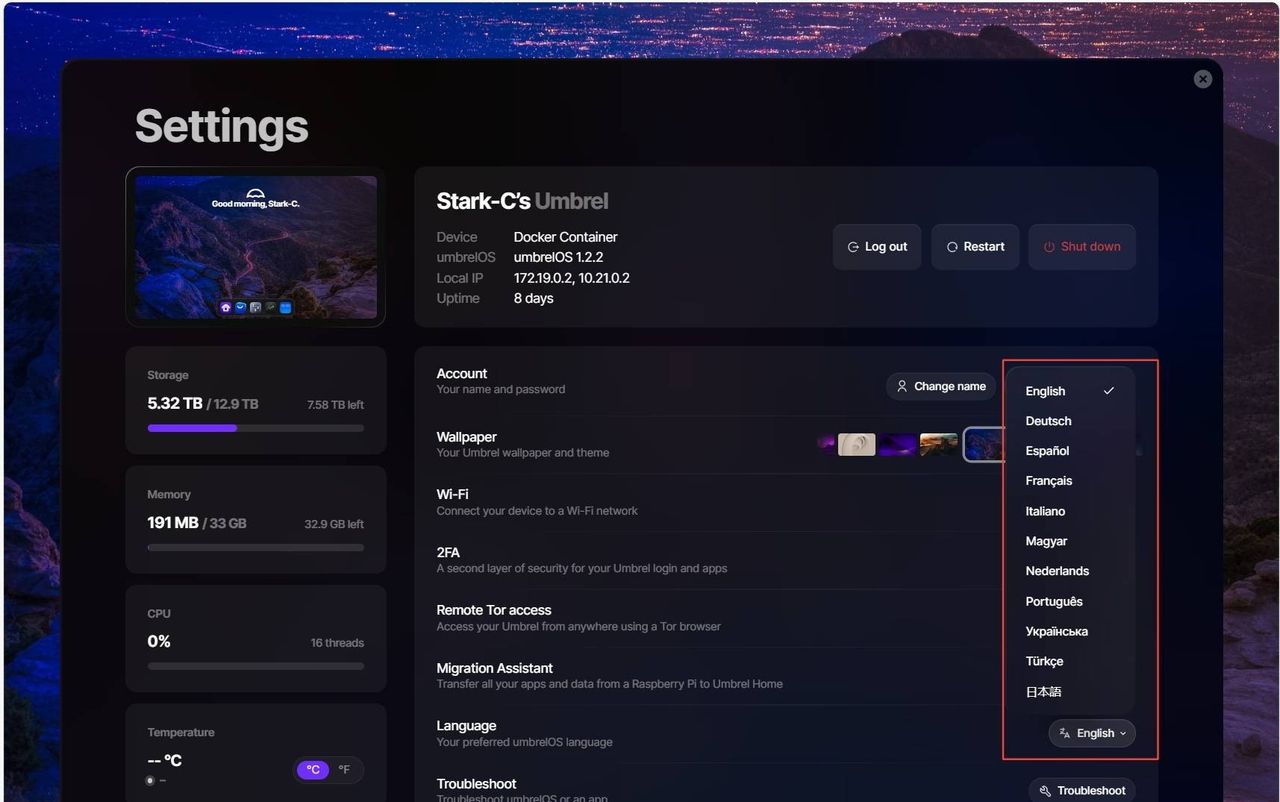Click the 7.58 TB left text
This screenshot has height=802, width=1280.
pos(335,405)
